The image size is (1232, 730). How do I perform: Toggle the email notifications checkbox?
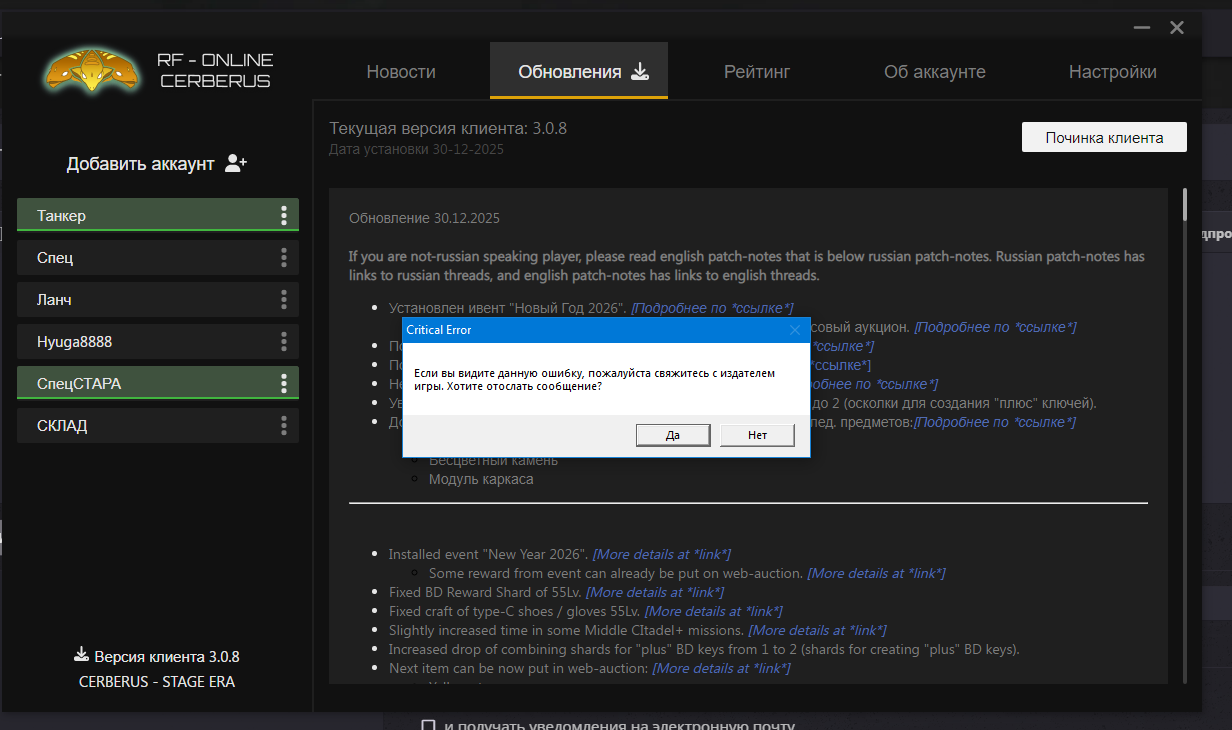428,726
